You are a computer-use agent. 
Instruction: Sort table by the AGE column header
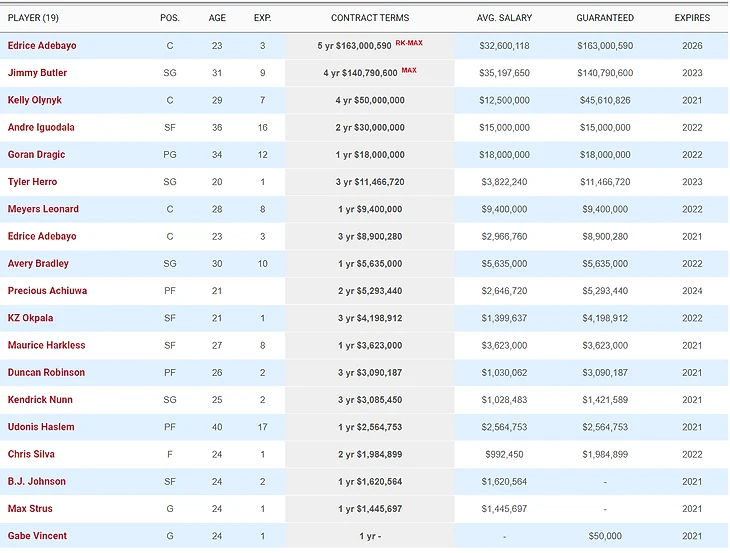(217, 18)
